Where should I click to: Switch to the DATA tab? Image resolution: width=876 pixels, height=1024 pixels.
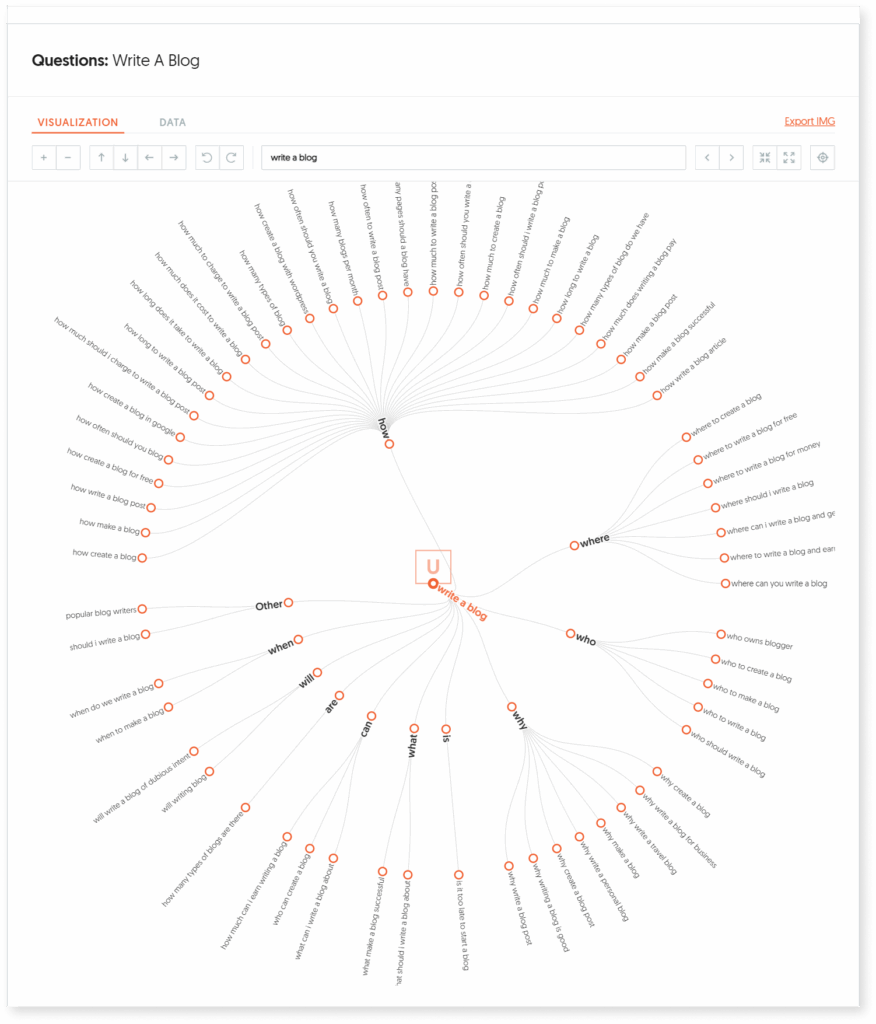coord(172,122)
